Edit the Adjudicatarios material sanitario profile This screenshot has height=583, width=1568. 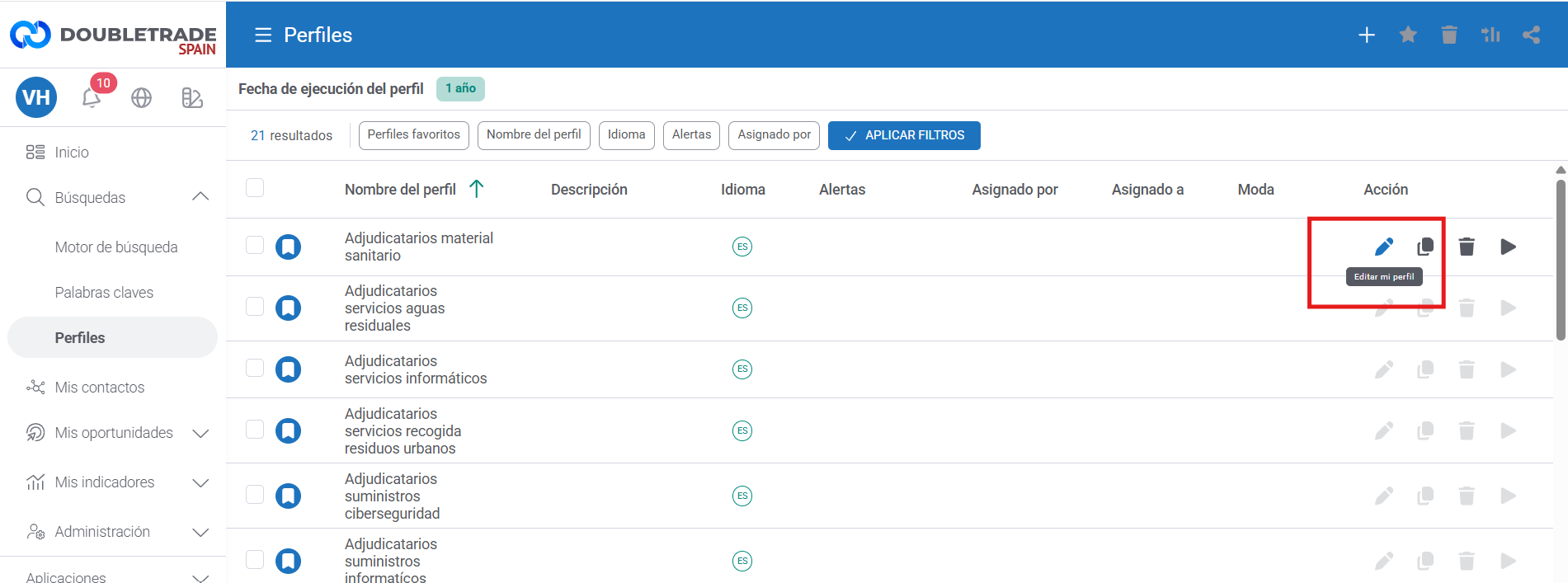tap(1384, 247)
